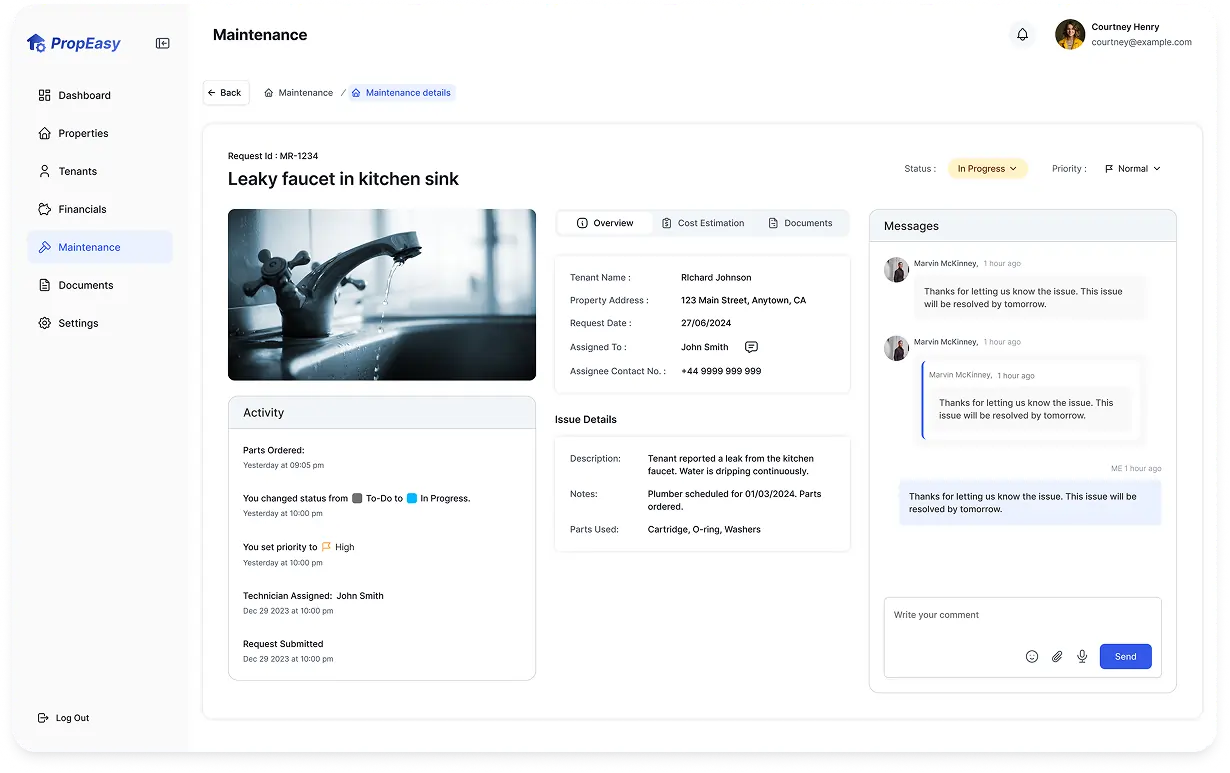This screenshot has width=1230, height=773.
Task: Attach a file using the paperclip icon
Action: (1057, 657)
